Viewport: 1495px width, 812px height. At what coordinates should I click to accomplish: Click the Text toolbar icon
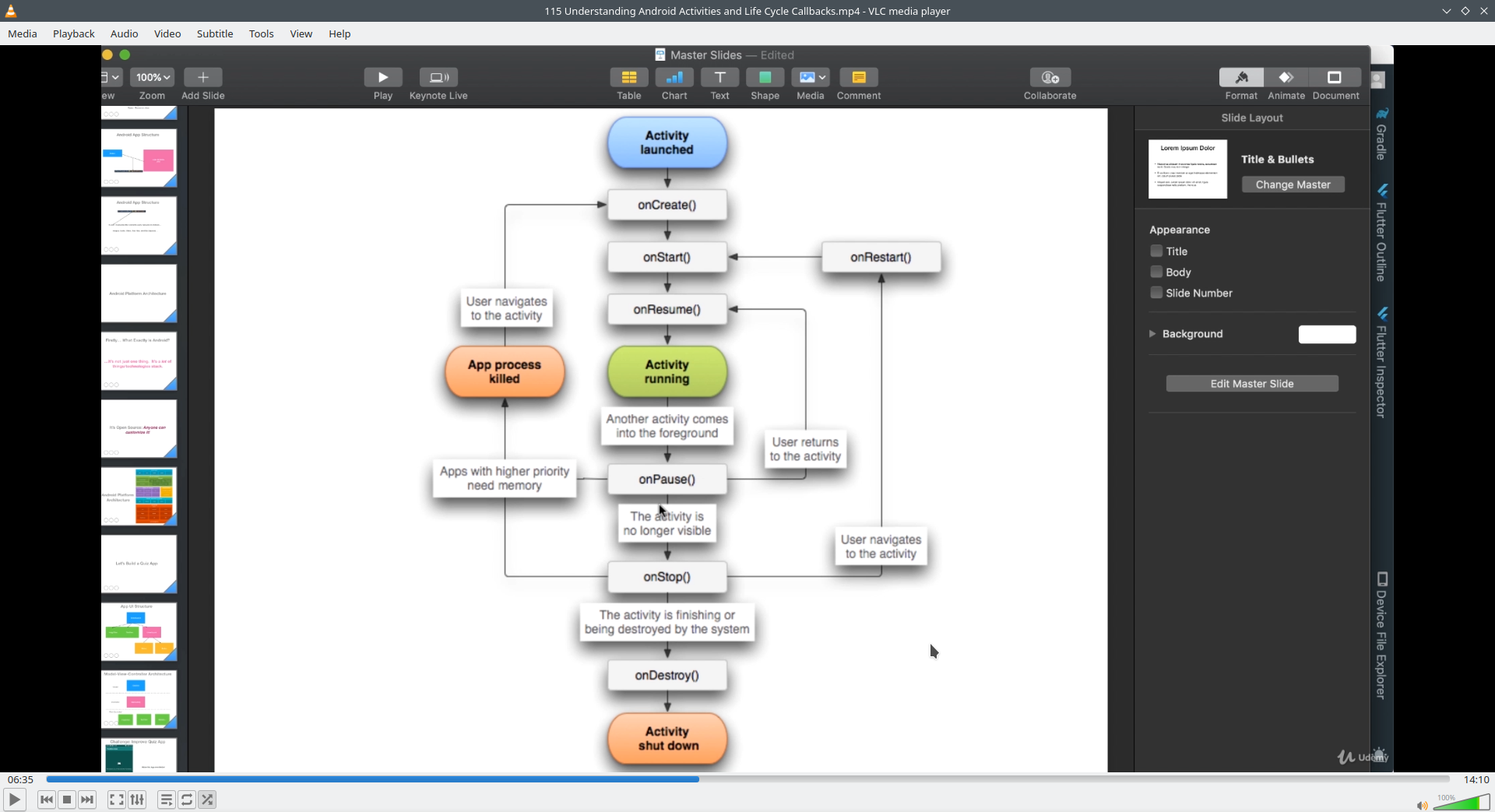pyautogui.click(x=719, y=77)
